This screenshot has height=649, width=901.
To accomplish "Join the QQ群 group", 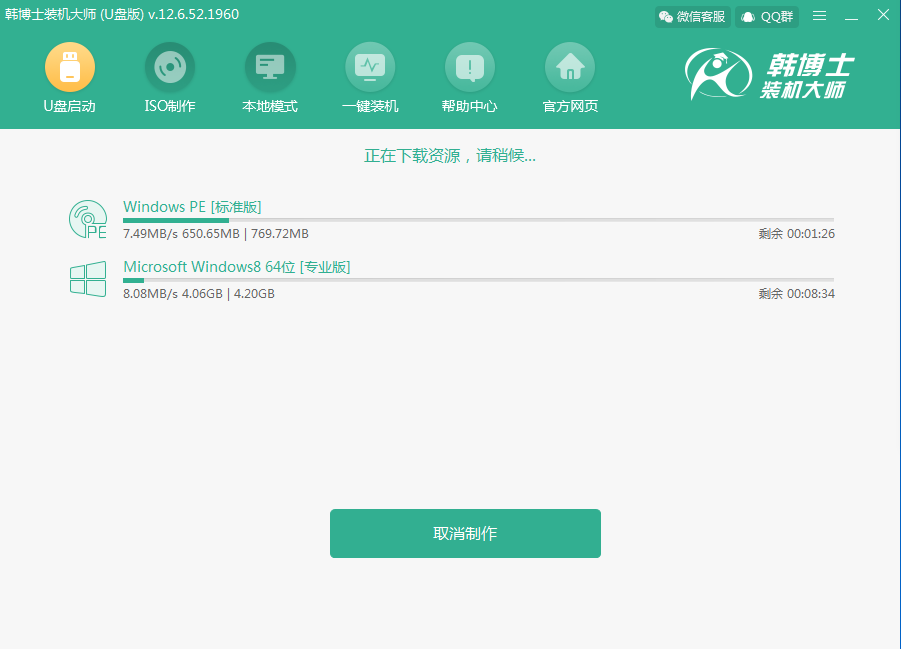I will coord(766,16).
